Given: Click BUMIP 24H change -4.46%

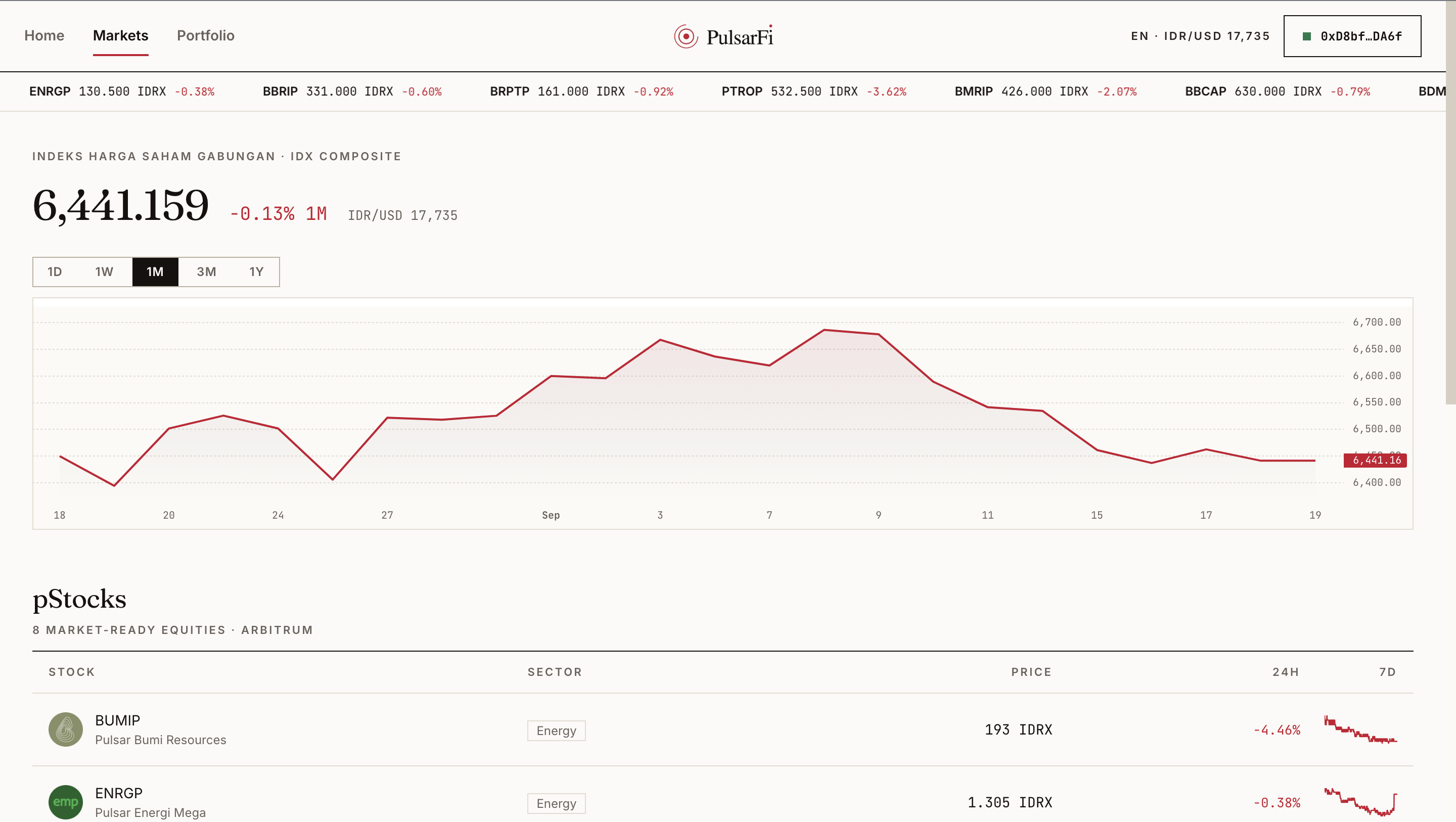Looking at the screenshot, I should point(1277,730).
